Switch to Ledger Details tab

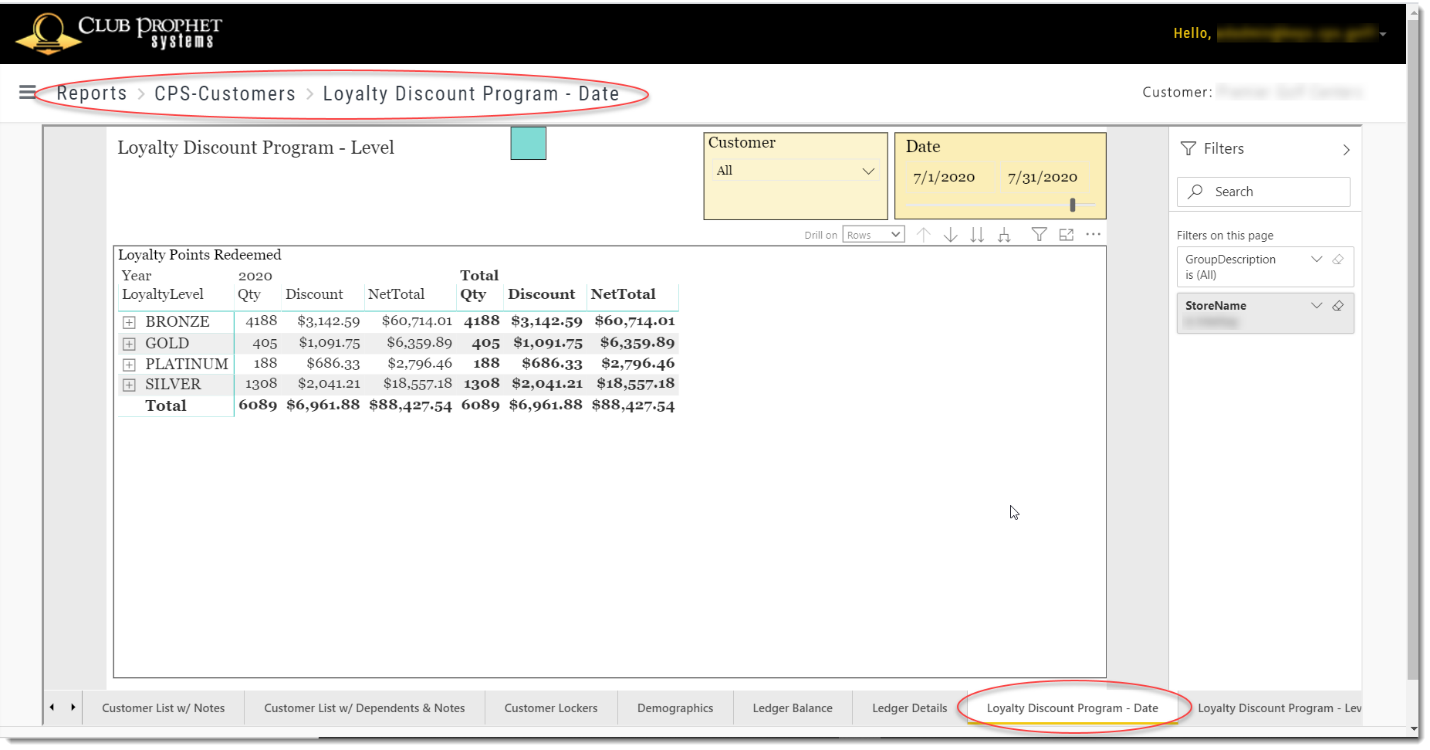910,708
